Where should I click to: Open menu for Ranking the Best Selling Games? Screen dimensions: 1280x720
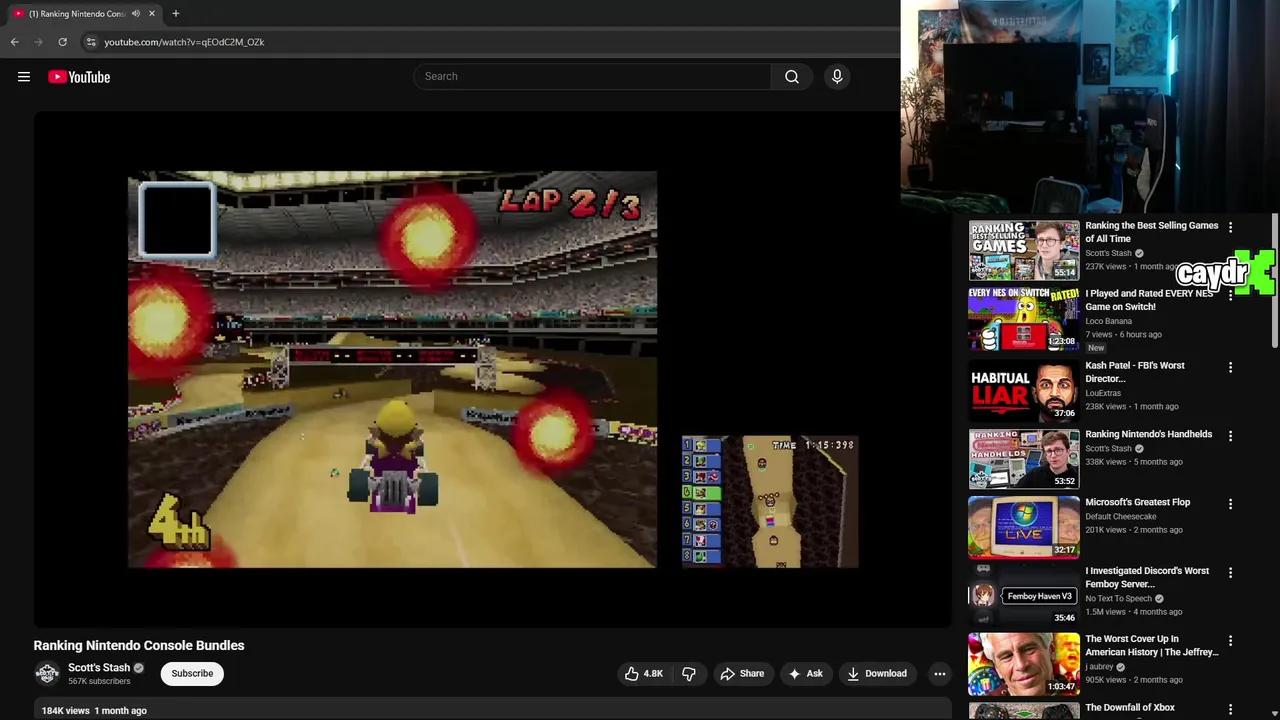coord(1230,228)
